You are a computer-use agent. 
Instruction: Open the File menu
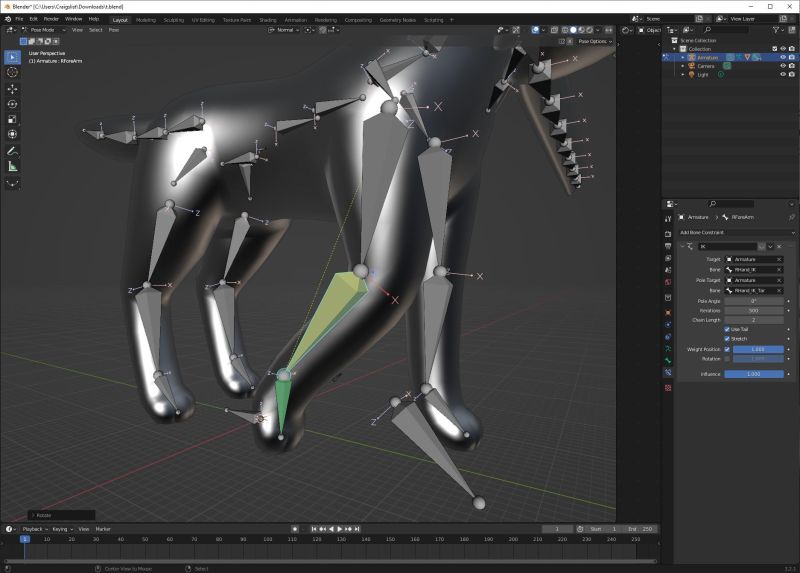pyautogui.click(x=19, y=19)
